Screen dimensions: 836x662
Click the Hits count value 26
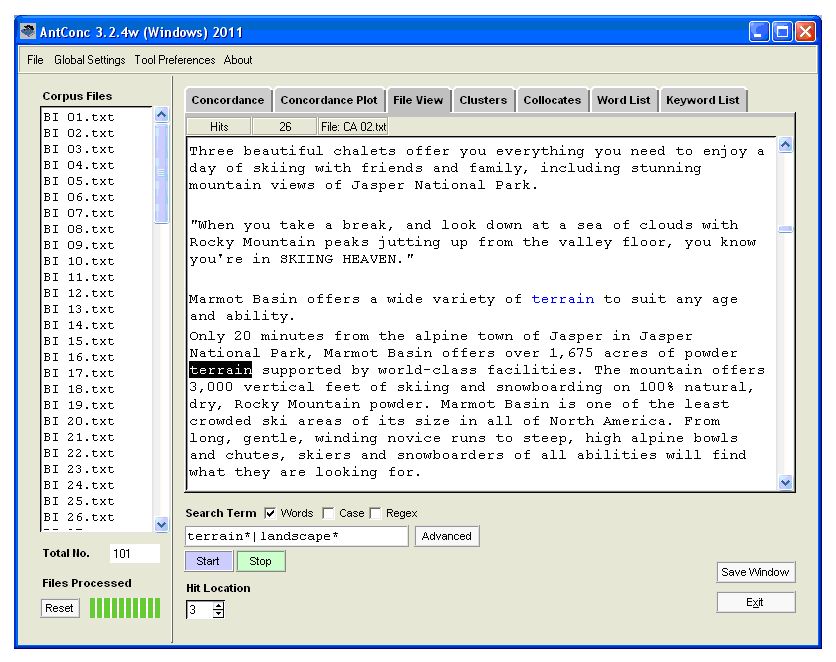click(285, 127)
